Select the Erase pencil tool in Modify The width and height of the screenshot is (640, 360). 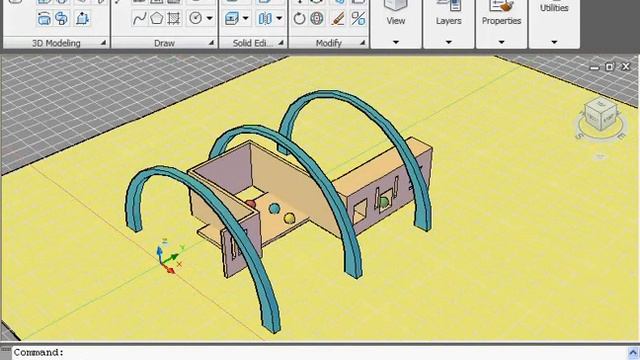[x=338, y=18]
